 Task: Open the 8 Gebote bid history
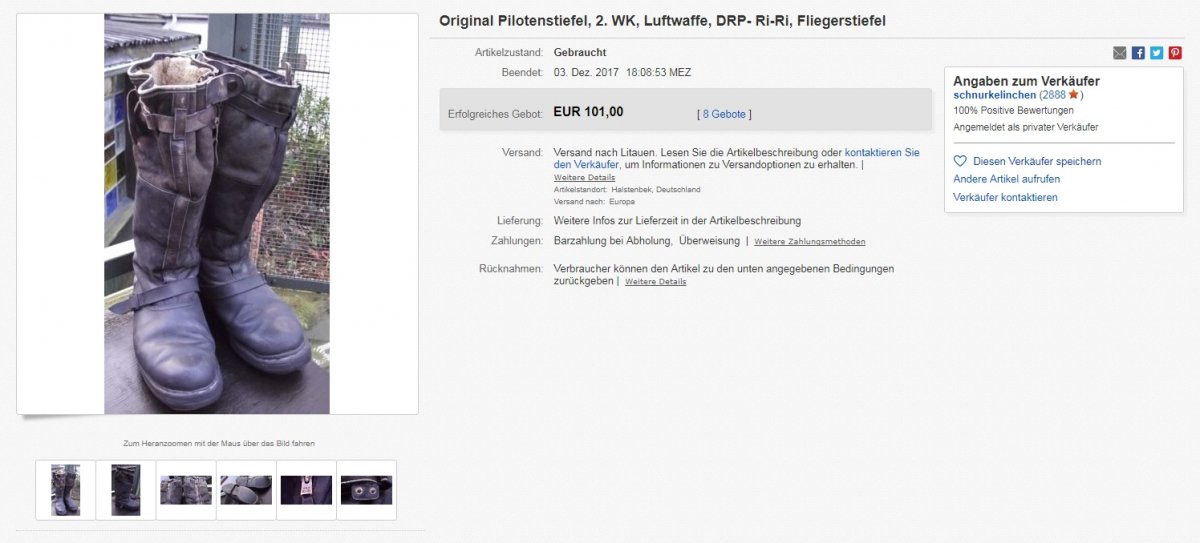point(724,114)
